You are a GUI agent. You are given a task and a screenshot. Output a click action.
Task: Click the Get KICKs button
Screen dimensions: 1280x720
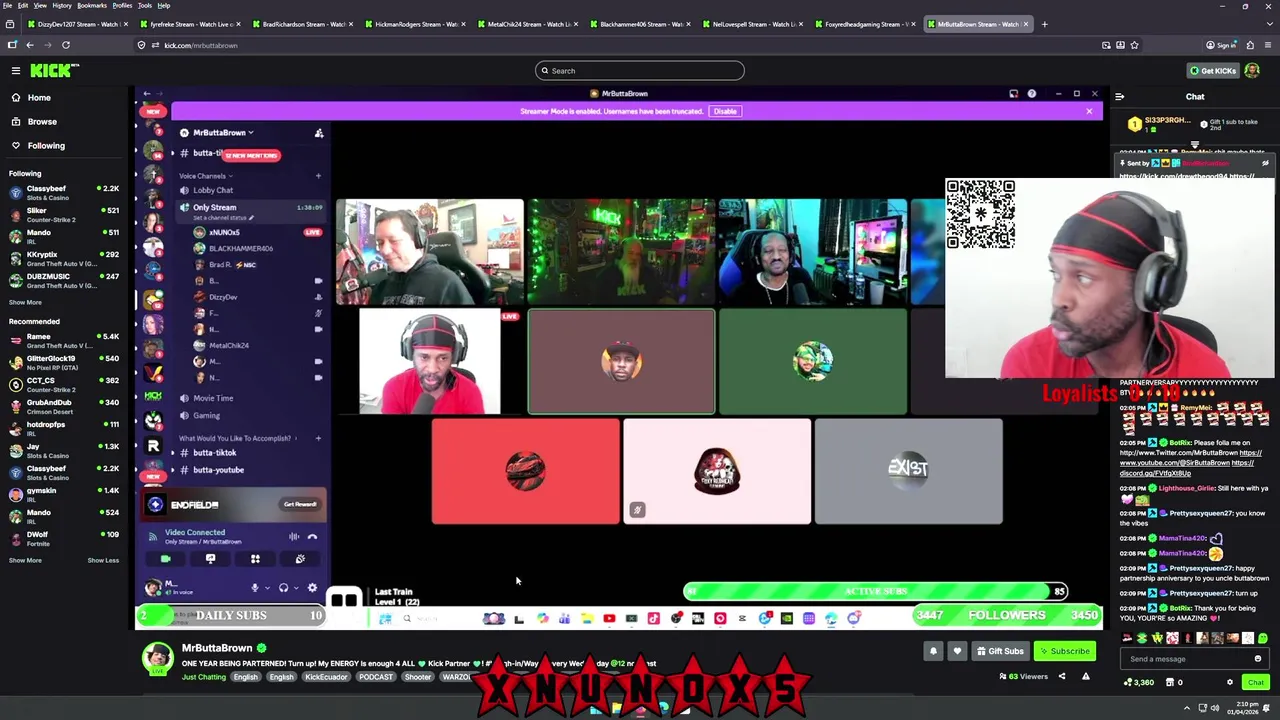pyautogui.click(x=1211, y=70)
